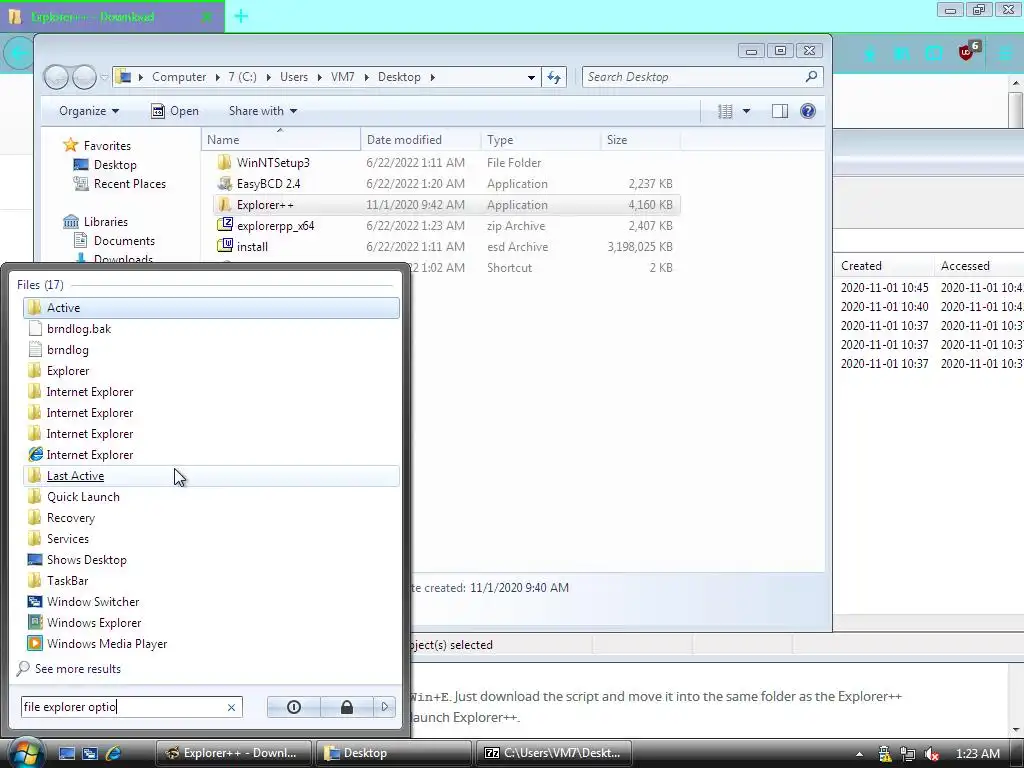This screenshot has height=768, width=1024.
Task: Expand view options dropdown arrow
Action: 746,111
